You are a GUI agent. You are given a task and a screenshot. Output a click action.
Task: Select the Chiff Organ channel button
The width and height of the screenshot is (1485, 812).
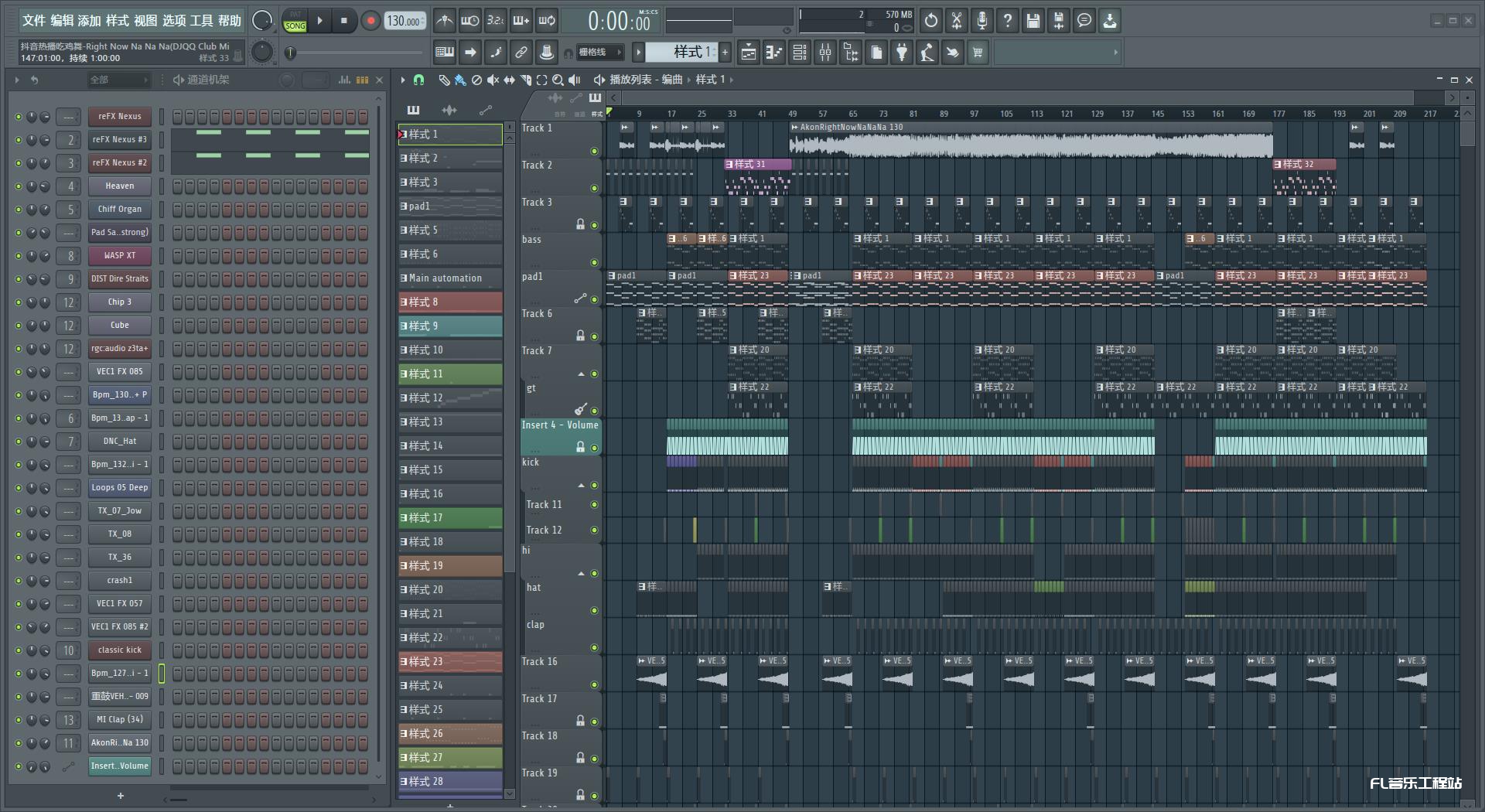(x=119, y=210)
